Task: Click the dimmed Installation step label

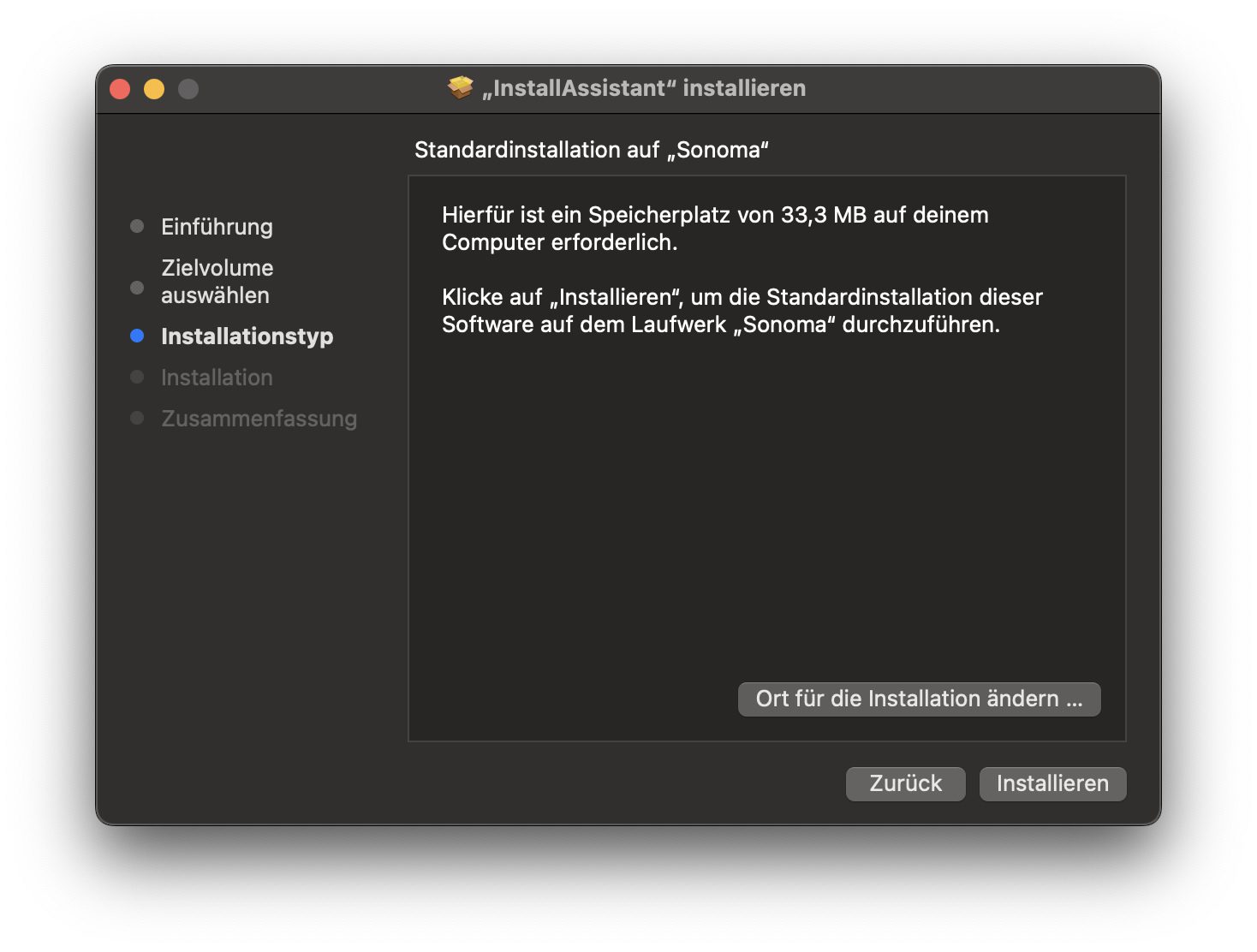Action: tap(217, 378)
